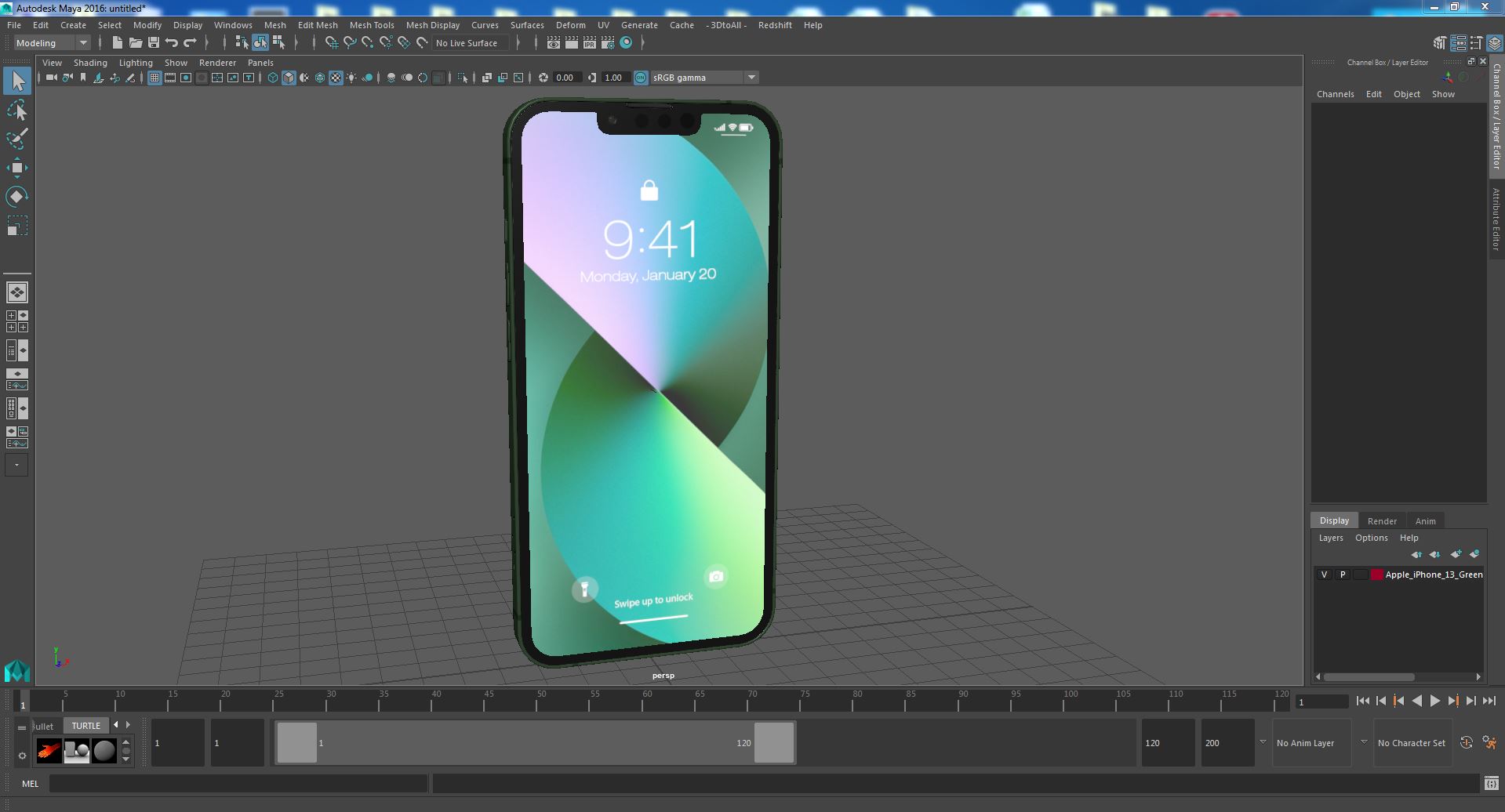The height and width of the screenshot is (812, 1505).
Task: Toggle viewport grid display icon
Action: click(154, 78)
